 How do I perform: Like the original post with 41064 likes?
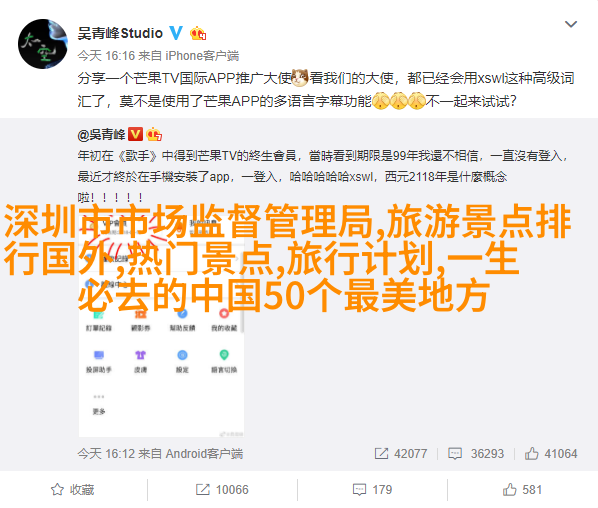pyautogui.click(x=551, y=453)
